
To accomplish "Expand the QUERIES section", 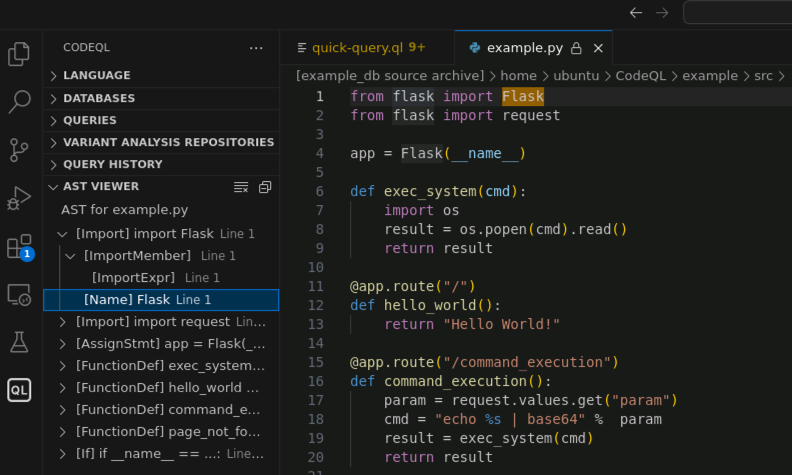I will [54, 120].
